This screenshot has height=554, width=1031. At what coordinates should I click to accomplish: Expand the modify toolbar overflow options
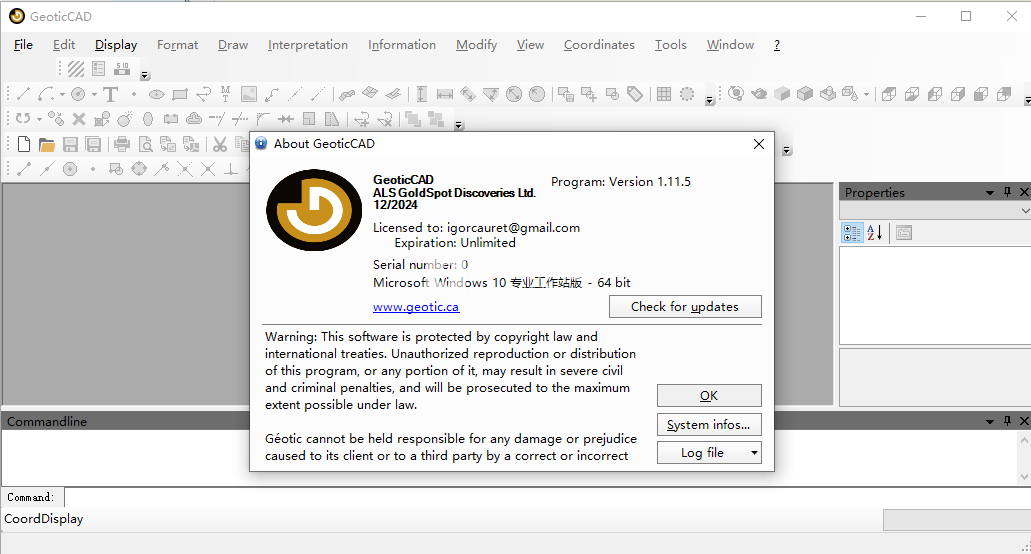[x=459, y=125]
